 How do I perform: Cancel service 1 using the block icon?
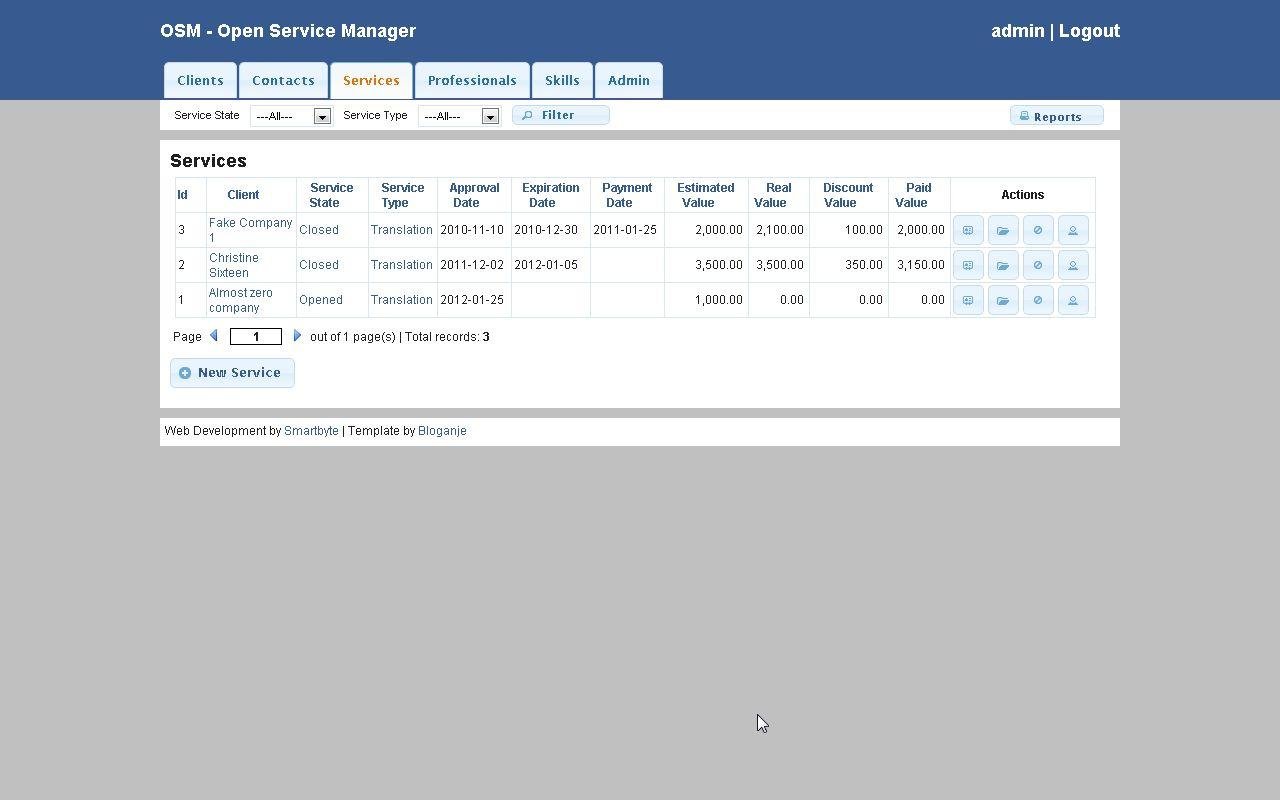click(1038, 300)
